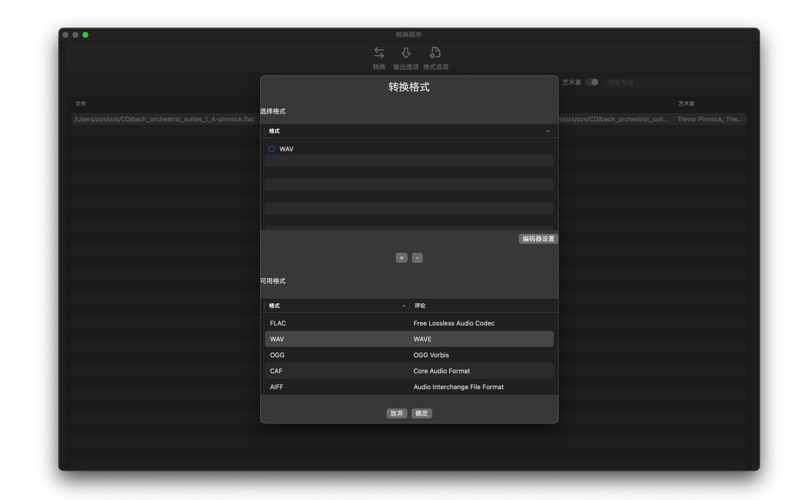Viewport: 800px width, 500px height.
Task: Select the OGG row in available formats
Action: (x=409, y=355)
